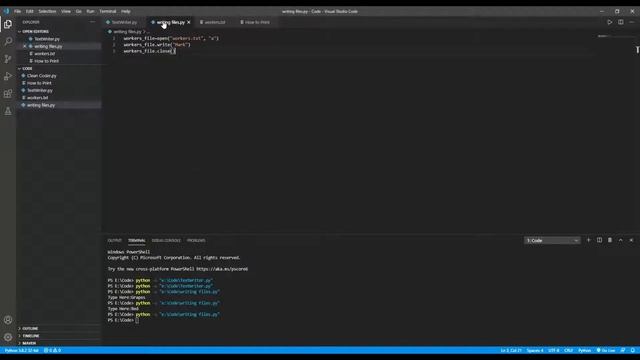Close the writing files.py editor tab
Image resolution: width=640 pixels, height=360 pixels.
click(189, 22)
